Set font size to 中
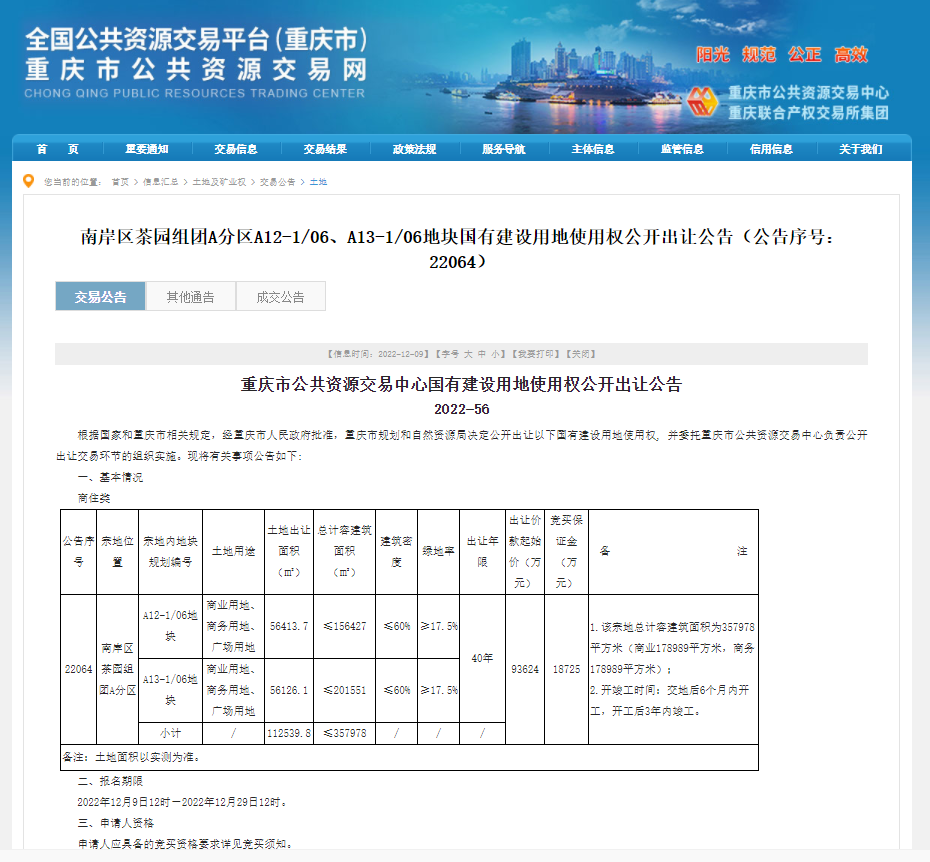This screenshot has height=862, width=930. click(482, 354)
